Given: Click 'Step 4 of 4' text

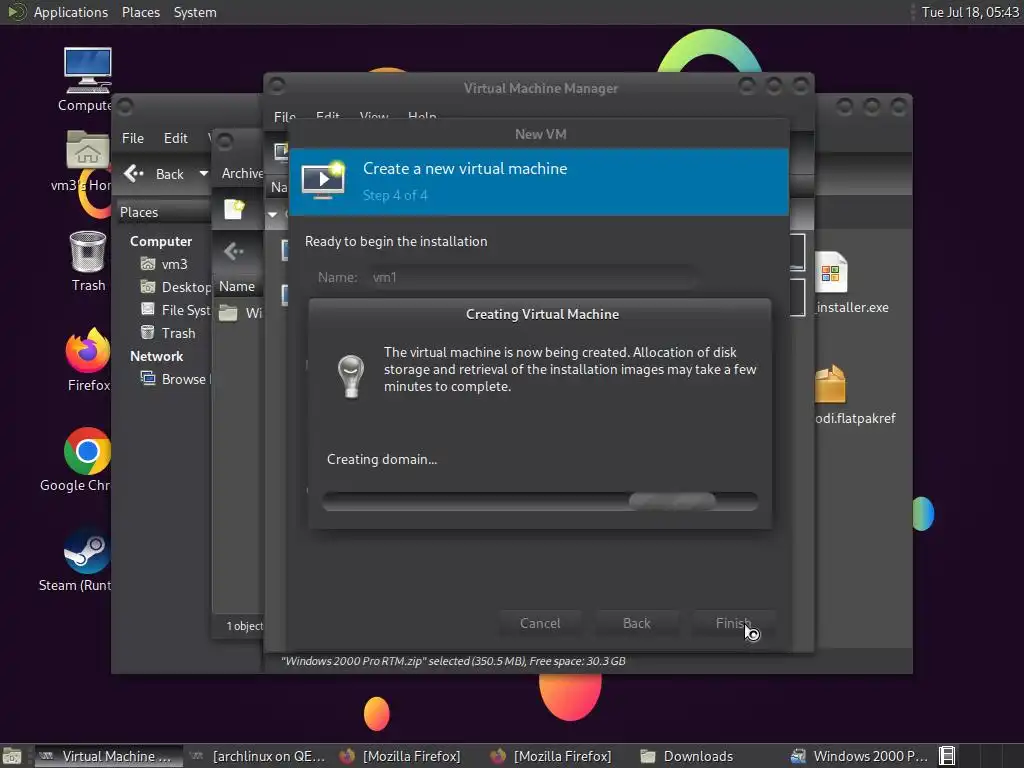Looking at the screenshot, I should (395, 195).
